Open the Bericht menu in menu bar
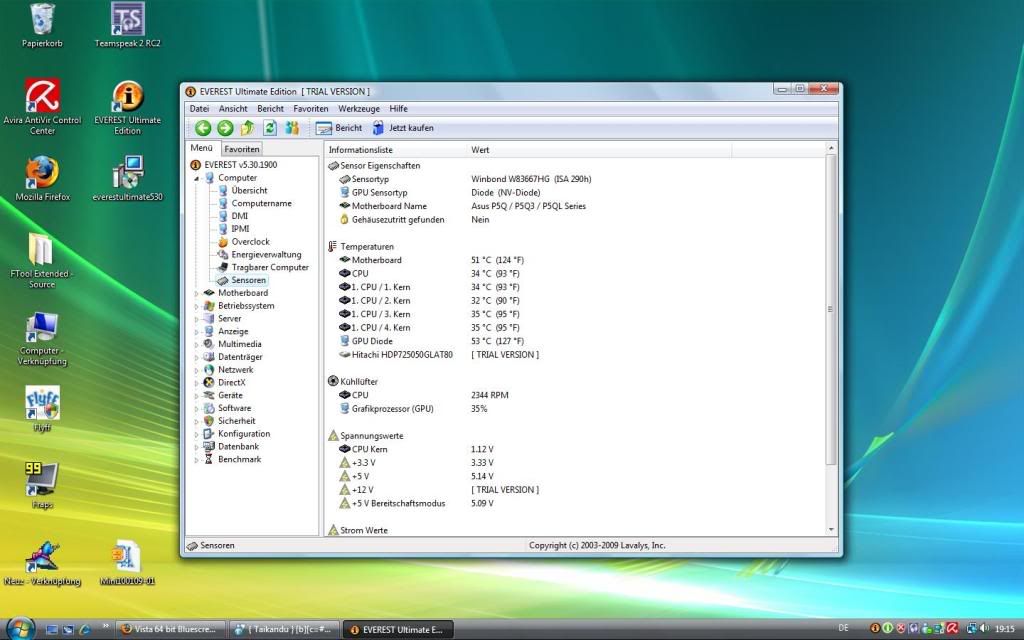 tap(270, 108)
